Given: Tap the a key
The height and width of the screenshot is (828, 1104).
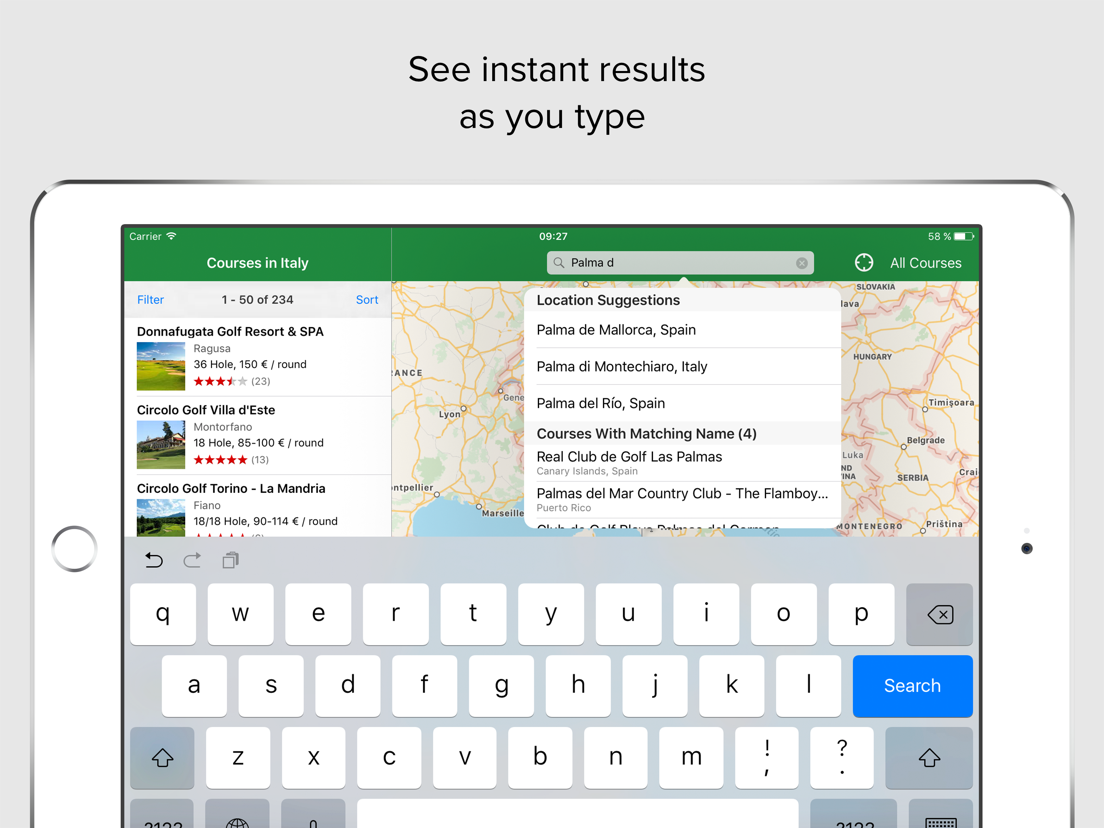Looking at the screenshot, I should coord(194,686).
